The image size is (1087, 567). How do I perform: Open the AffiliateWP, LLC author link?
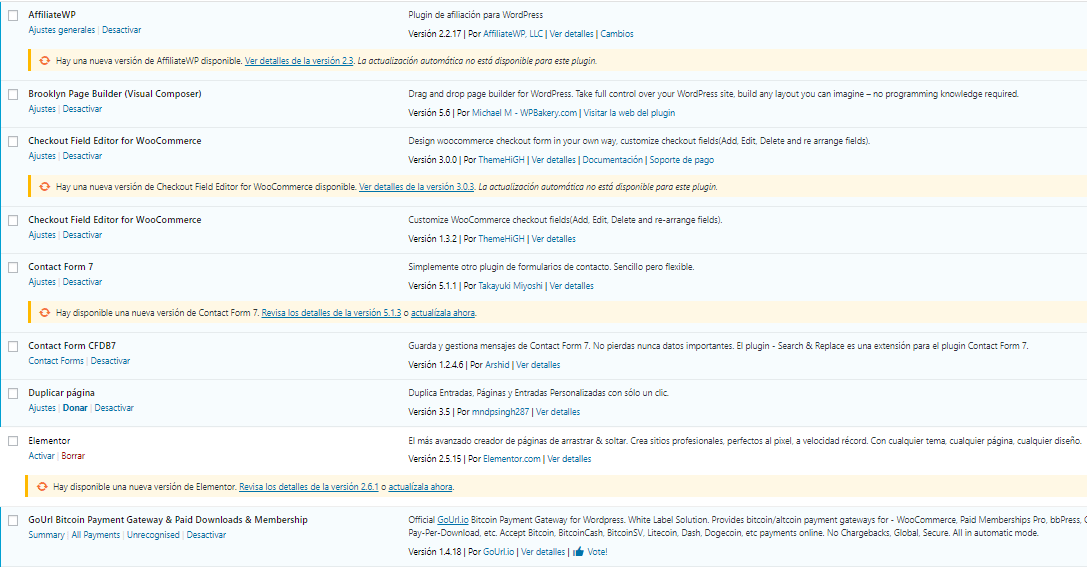(513, 34)
